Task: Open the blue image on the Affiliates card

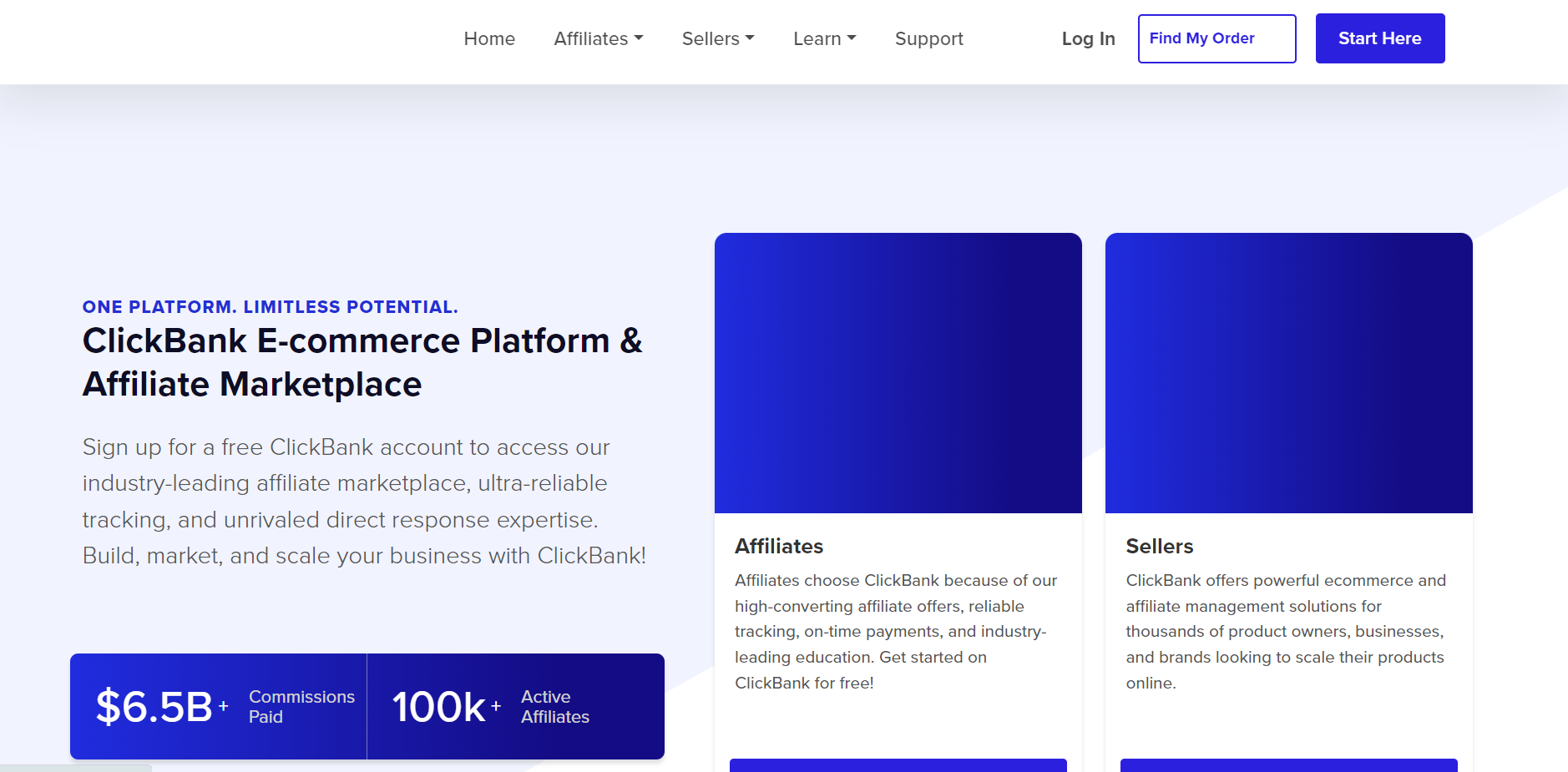Action: pos(898,373)
